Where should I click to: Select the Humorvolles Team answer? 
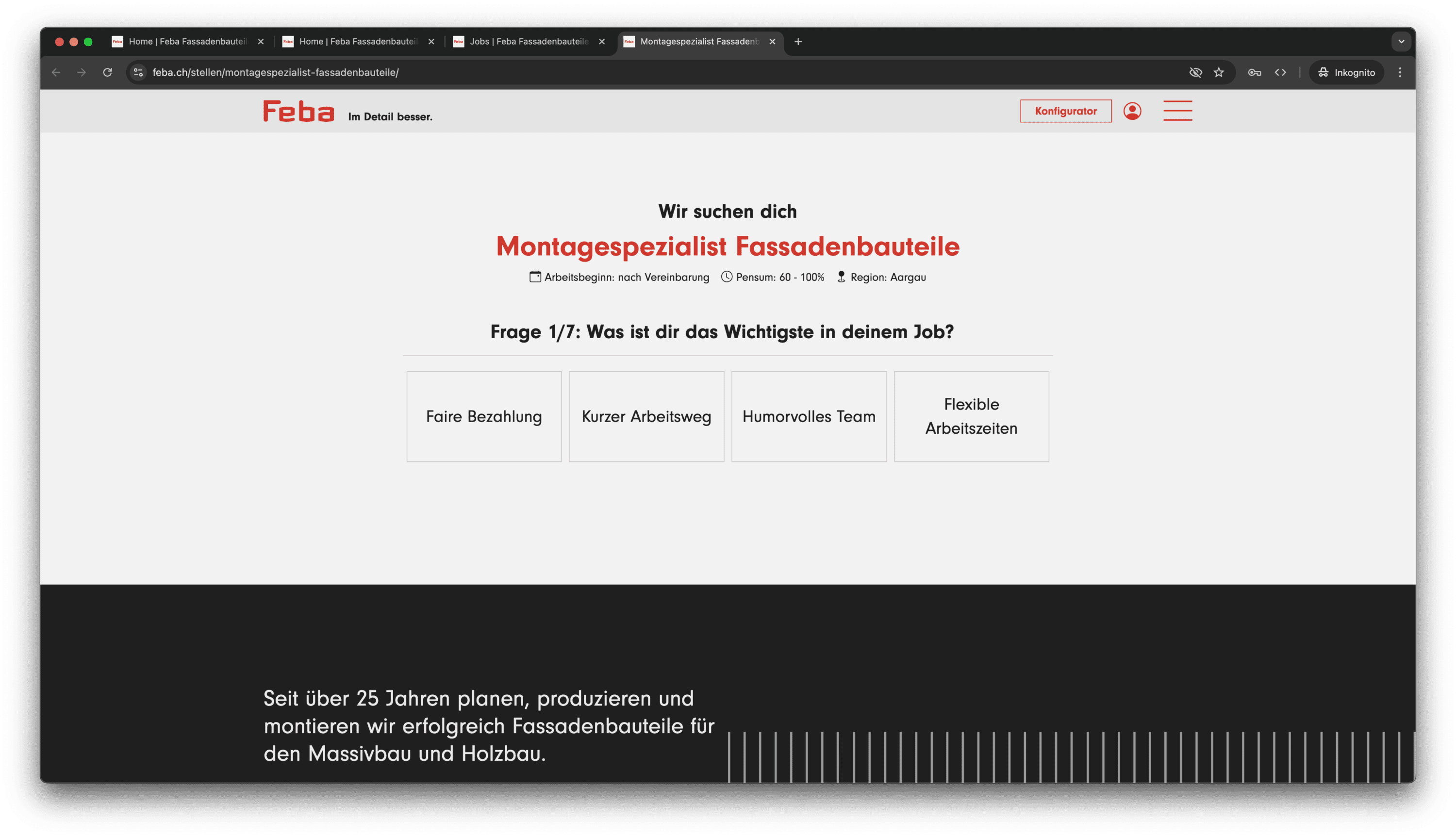[x=809, y=416]
